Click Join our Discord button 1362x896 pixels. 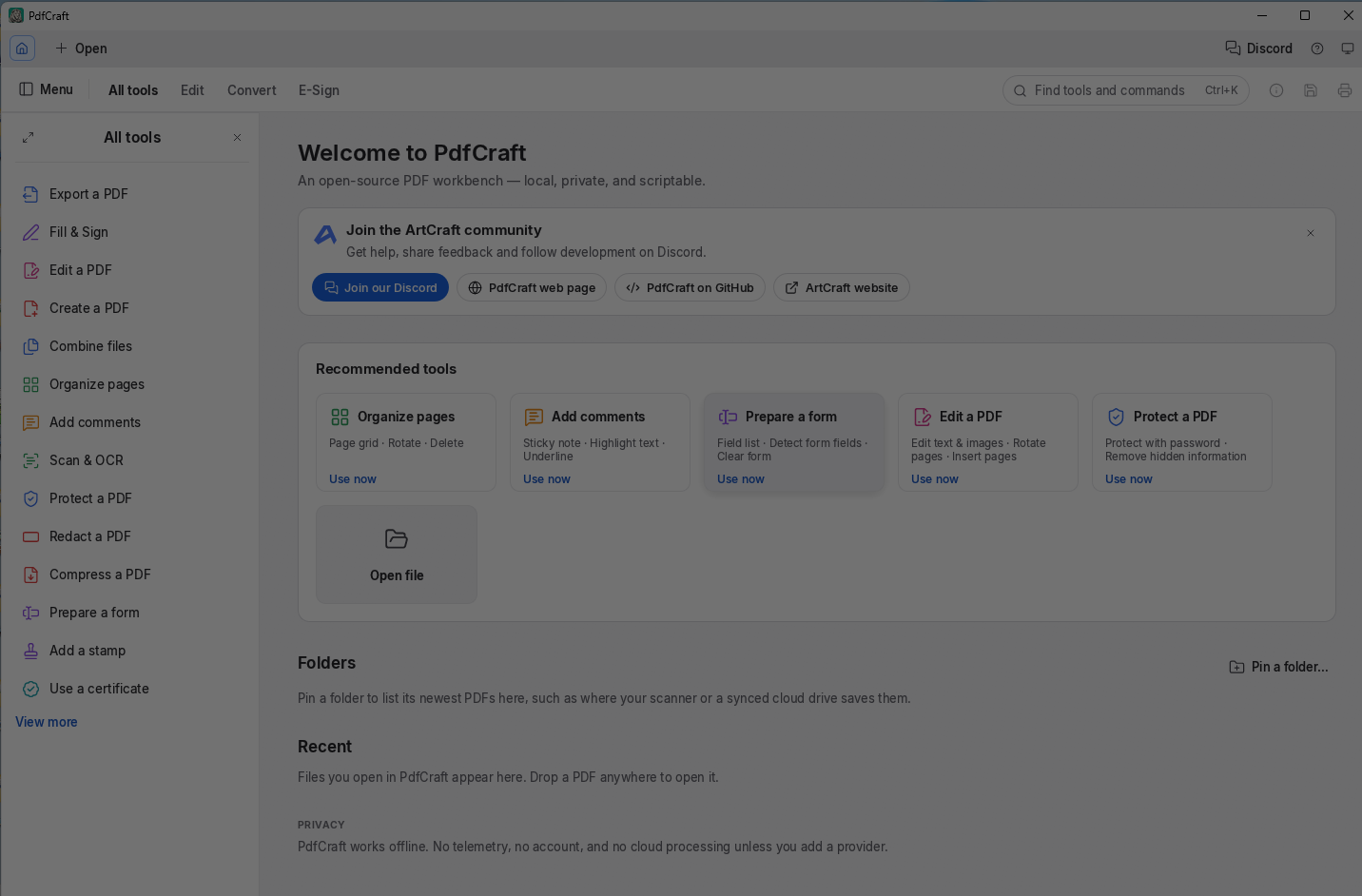click(x=380, y=287)
